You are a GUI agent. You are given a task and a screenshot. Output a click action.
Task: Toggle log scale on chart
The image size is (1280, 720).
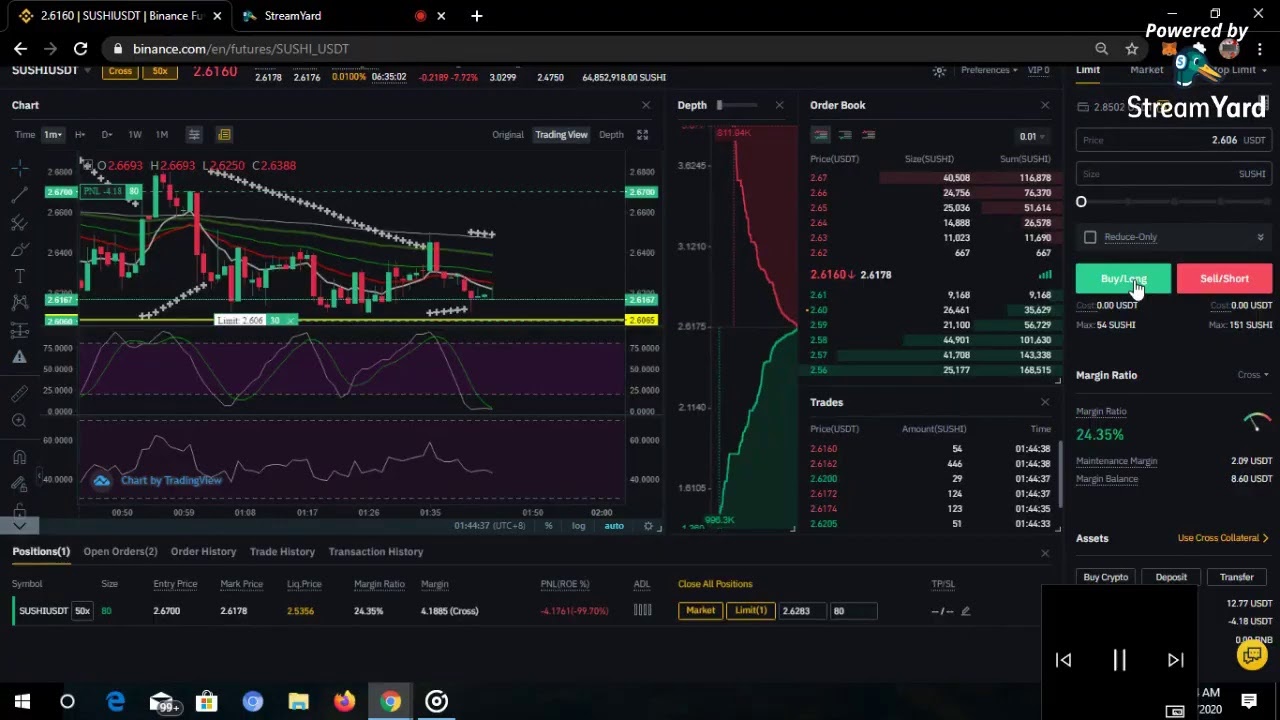click(578, 526)
